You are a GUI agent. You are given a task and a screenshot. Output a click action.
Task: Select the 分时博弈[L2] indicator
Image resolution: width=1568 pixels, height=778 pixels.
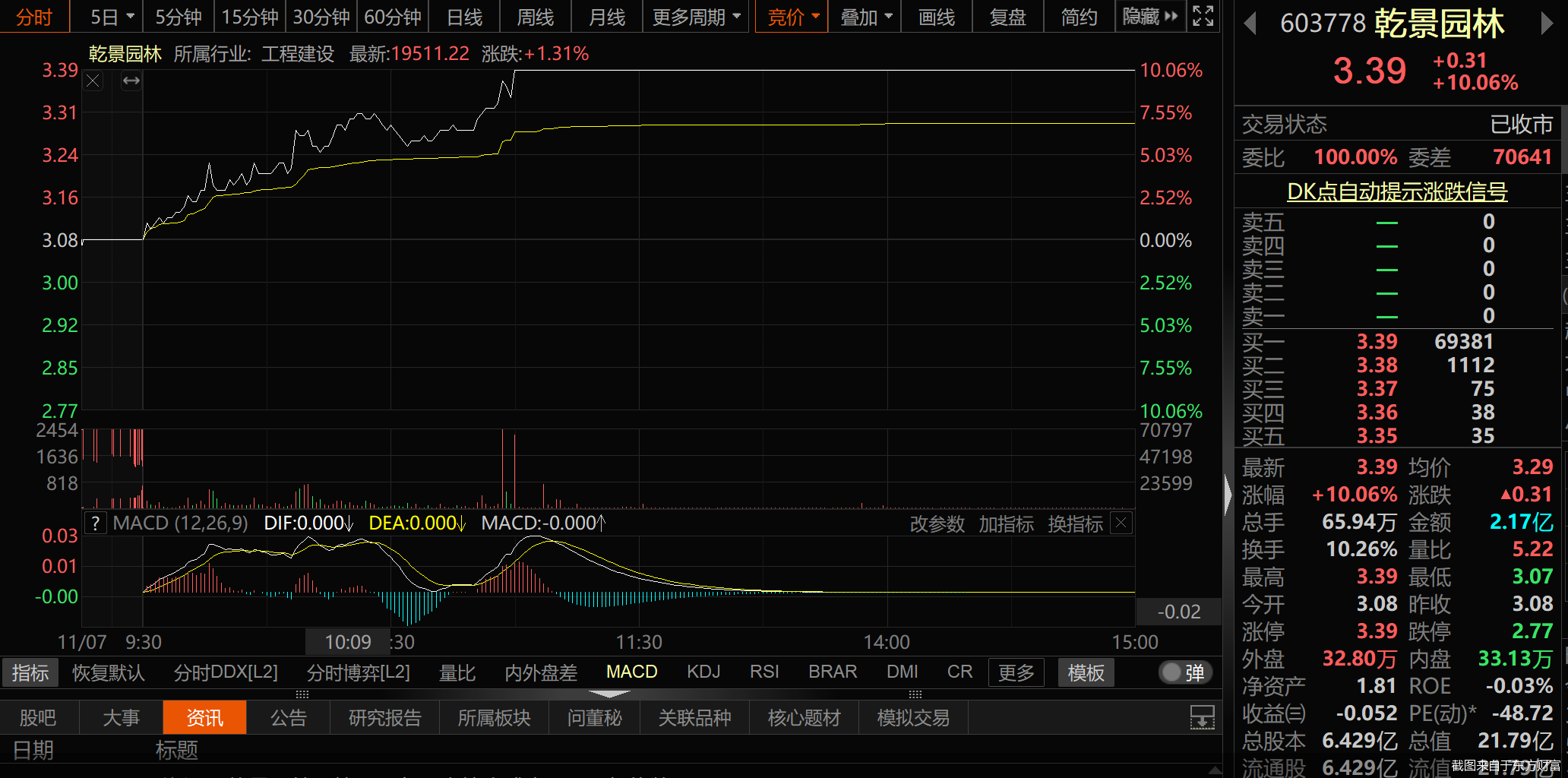tap(359, 672)
